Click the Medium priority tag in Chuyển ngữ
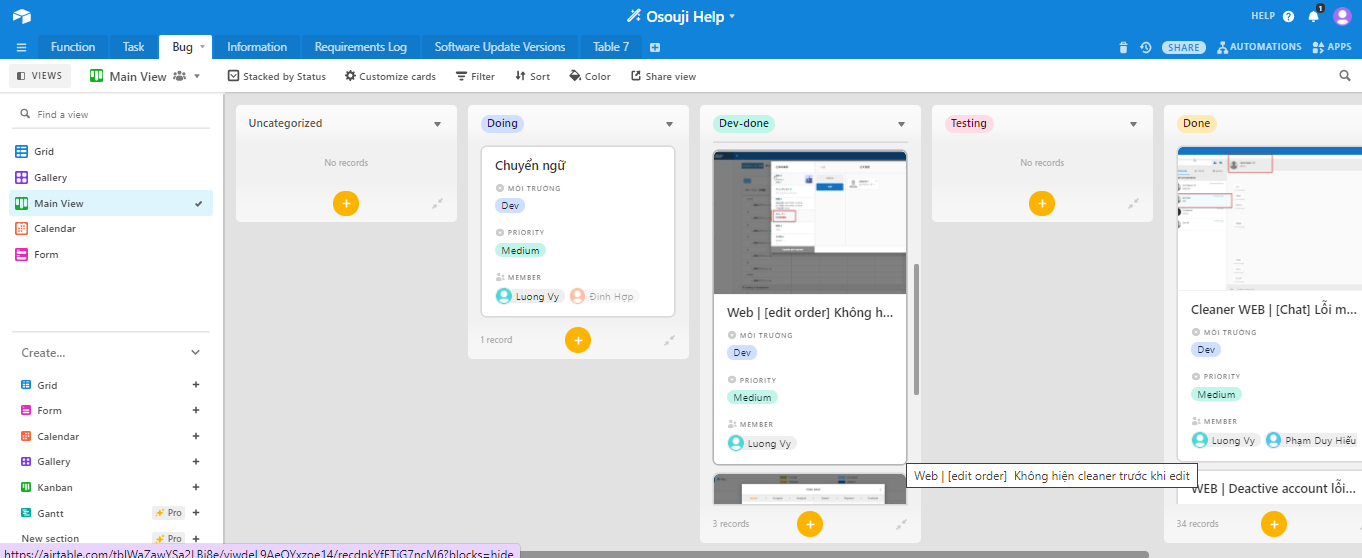This screenshot has height=558, width=1362. [520, 251]
